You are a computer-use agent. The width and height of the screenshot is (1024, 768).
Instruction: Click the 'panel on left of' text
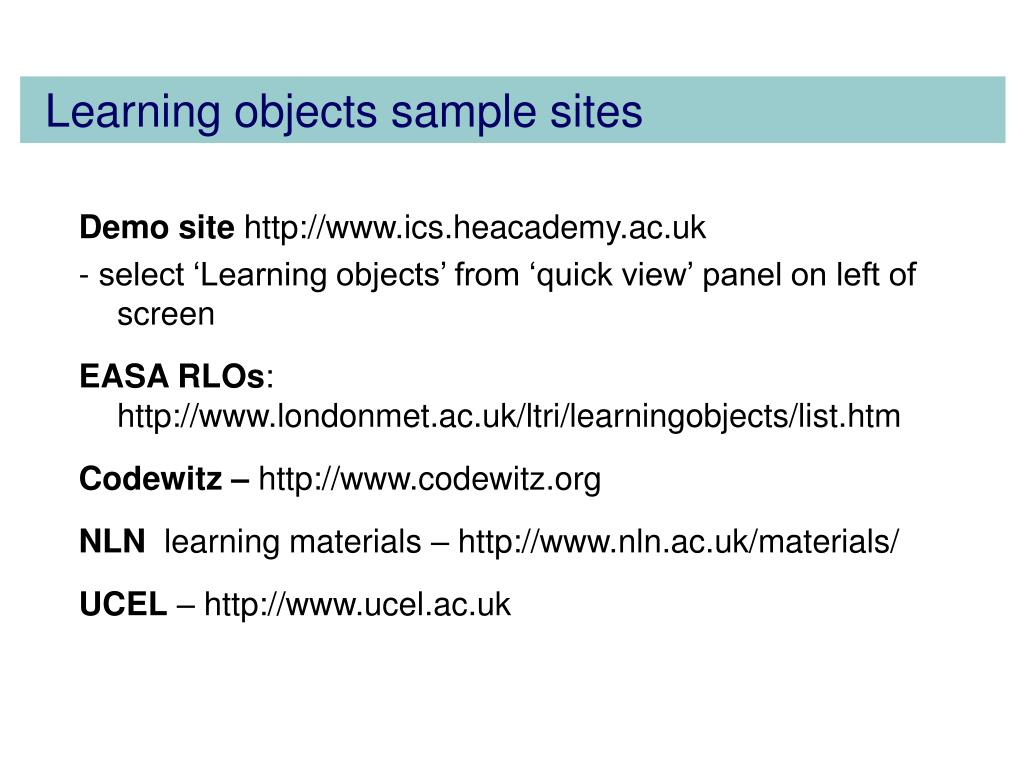click(x=809, y=275)
